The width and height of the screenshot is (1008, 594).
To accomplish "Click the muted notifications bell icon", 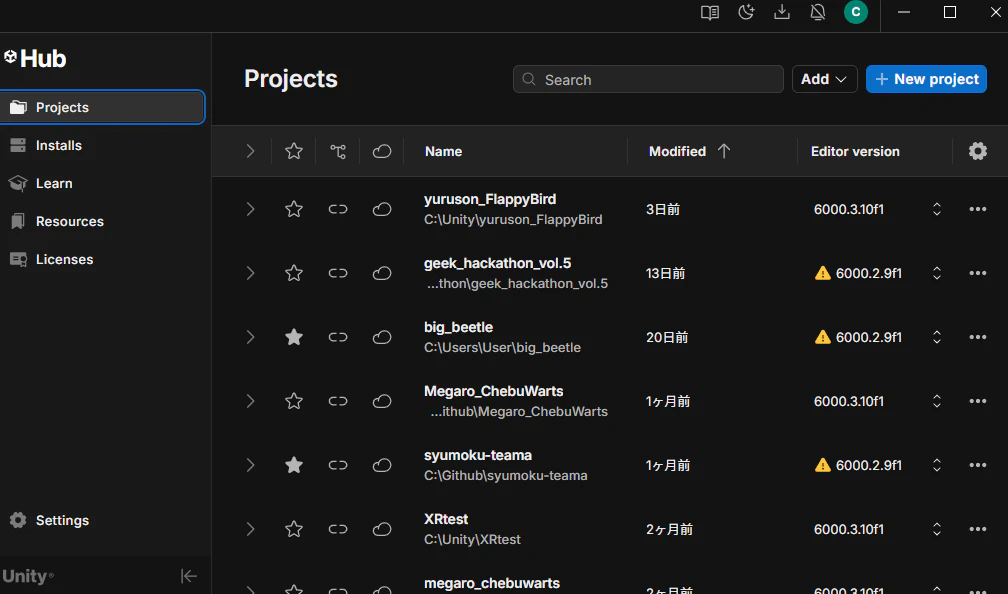I will pyautogui.click(x=818, y=12).
